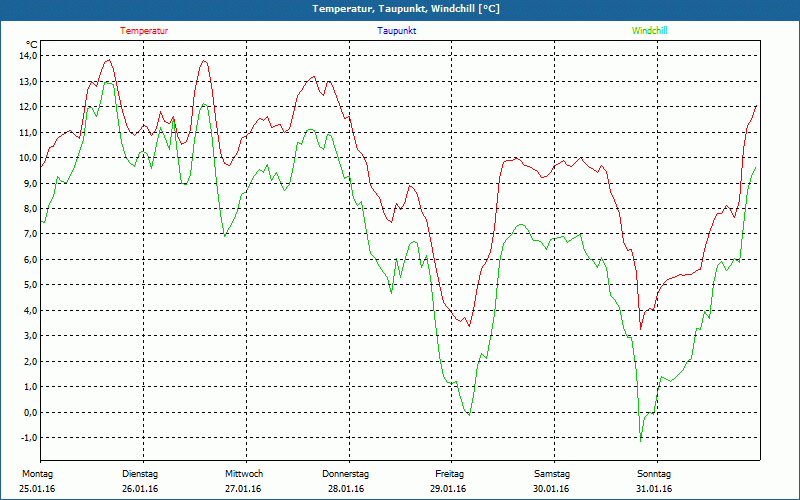Click the Mittwoch day label
Image resolution: width=800 pixels, height=500 pixels.
click(244, 474)
